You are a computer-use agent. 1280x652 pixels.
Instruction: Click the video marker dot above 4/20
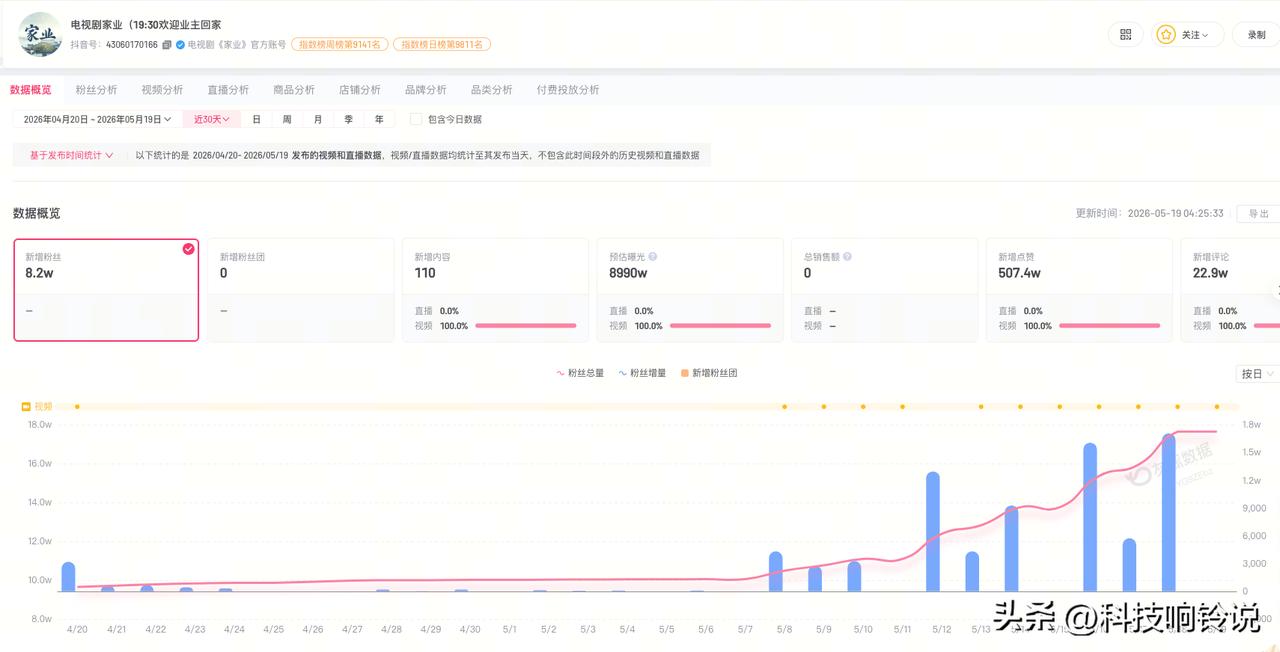77,407
